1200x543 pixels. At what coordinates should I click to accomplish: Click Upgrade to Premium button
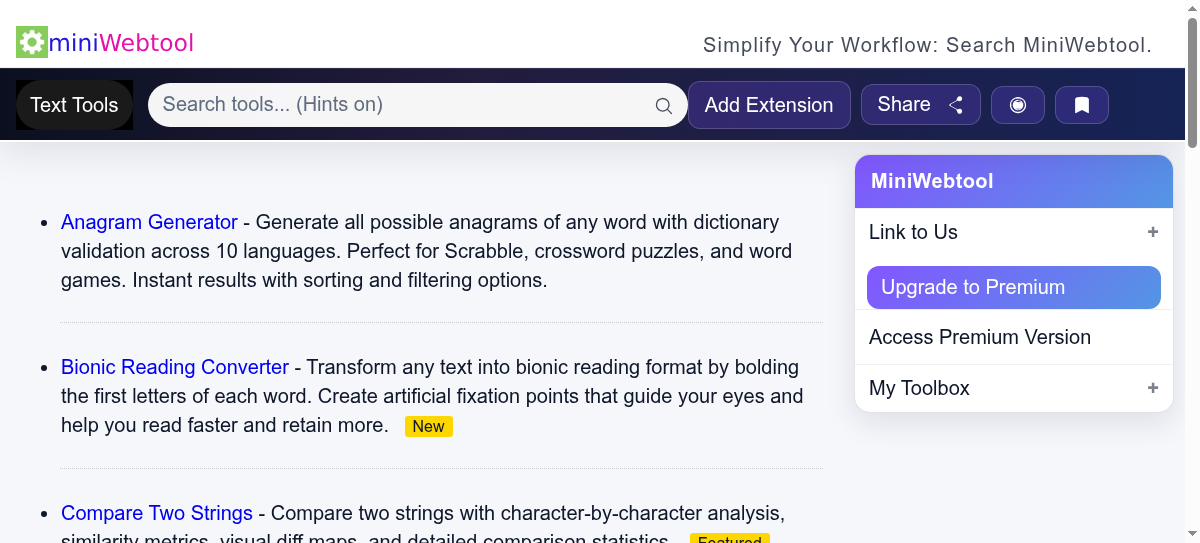coord(1013,288)
